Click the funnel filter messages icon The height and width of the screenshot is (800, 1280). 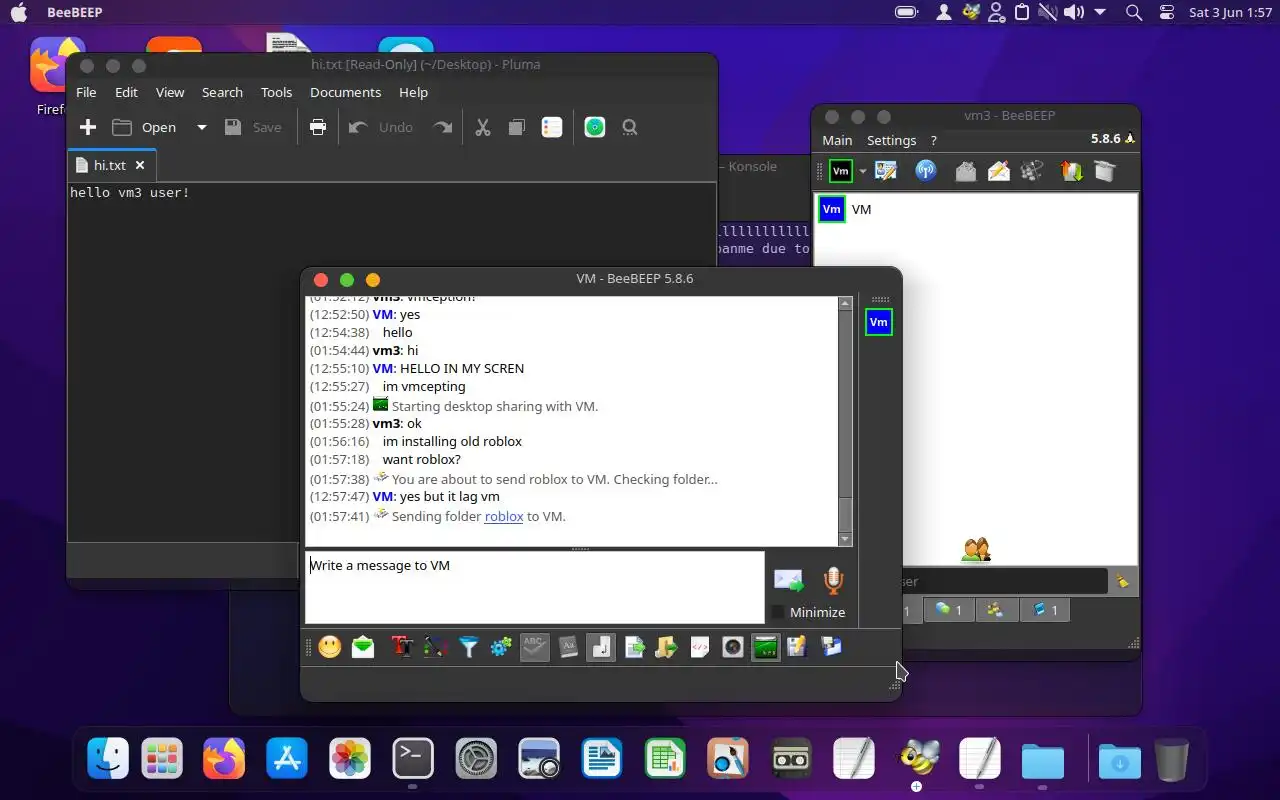[x=468, y=647]
